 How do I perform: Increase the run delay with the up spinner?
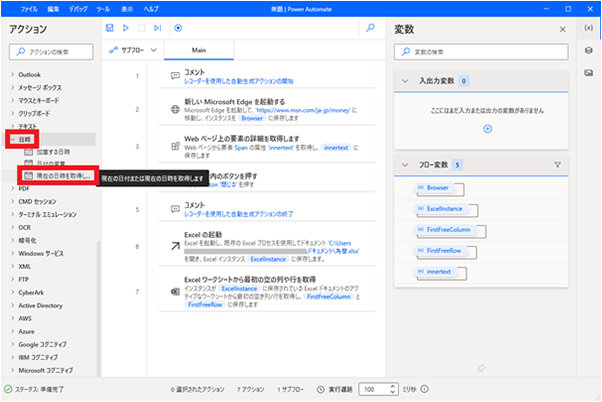(x=392, y=386)
